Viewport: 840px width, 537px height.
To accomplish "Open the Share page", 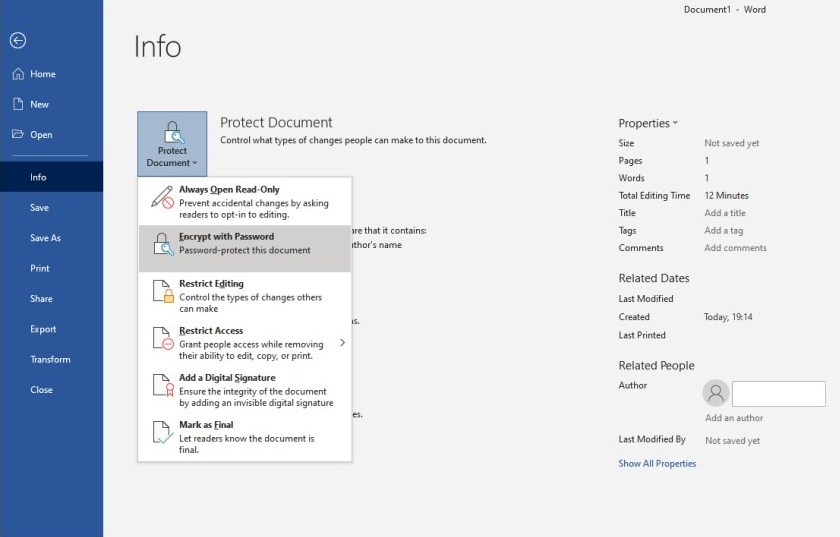I will tap(51, 299).
